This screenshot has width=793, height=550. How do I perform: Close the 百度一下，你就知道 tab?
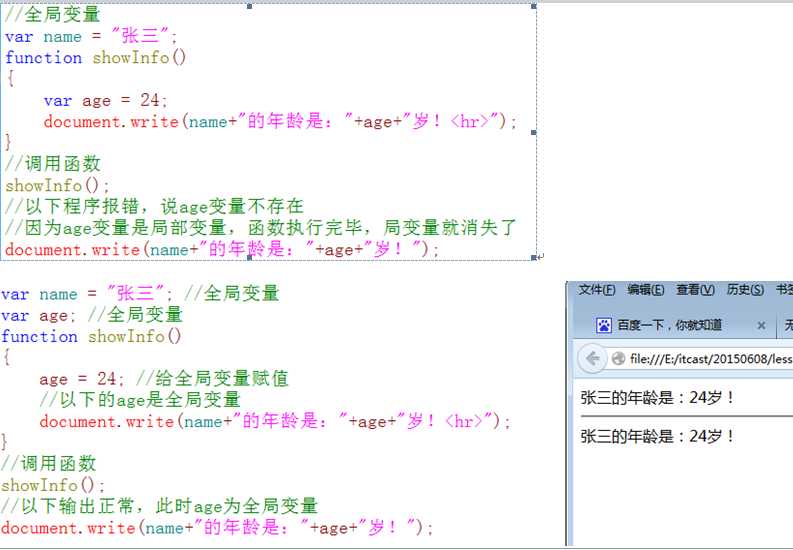[x=761, y=326]
